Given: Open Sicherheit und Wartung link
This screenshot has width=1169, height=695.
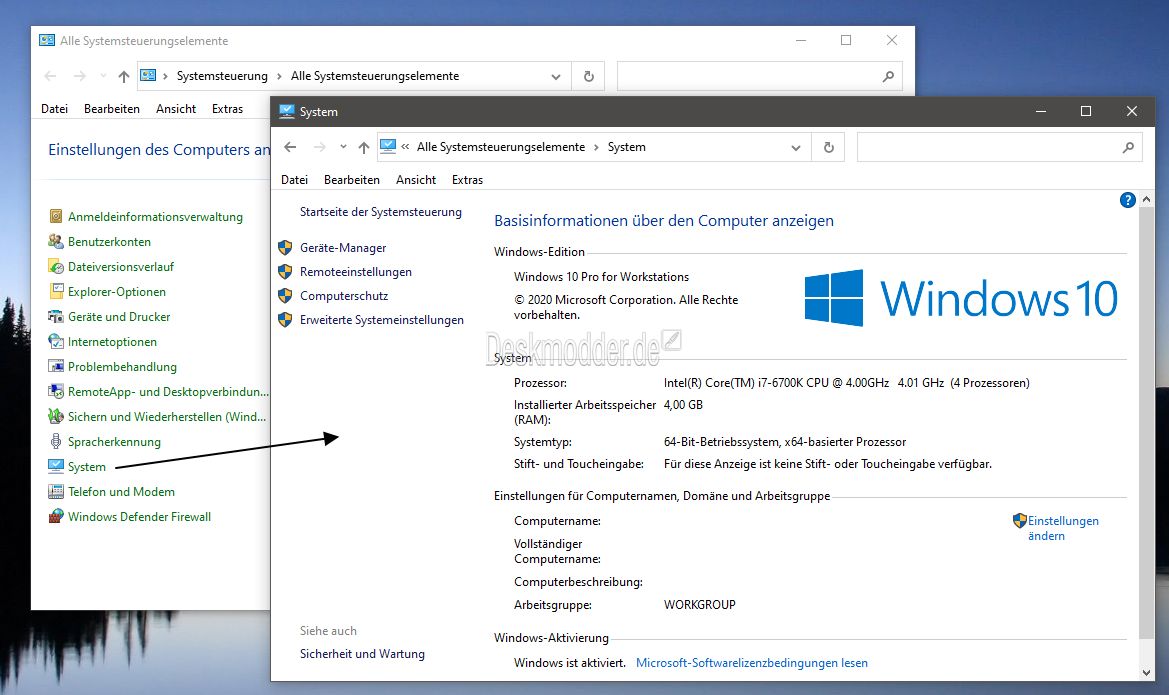Looking at the screenshot, I should [362, 654].
